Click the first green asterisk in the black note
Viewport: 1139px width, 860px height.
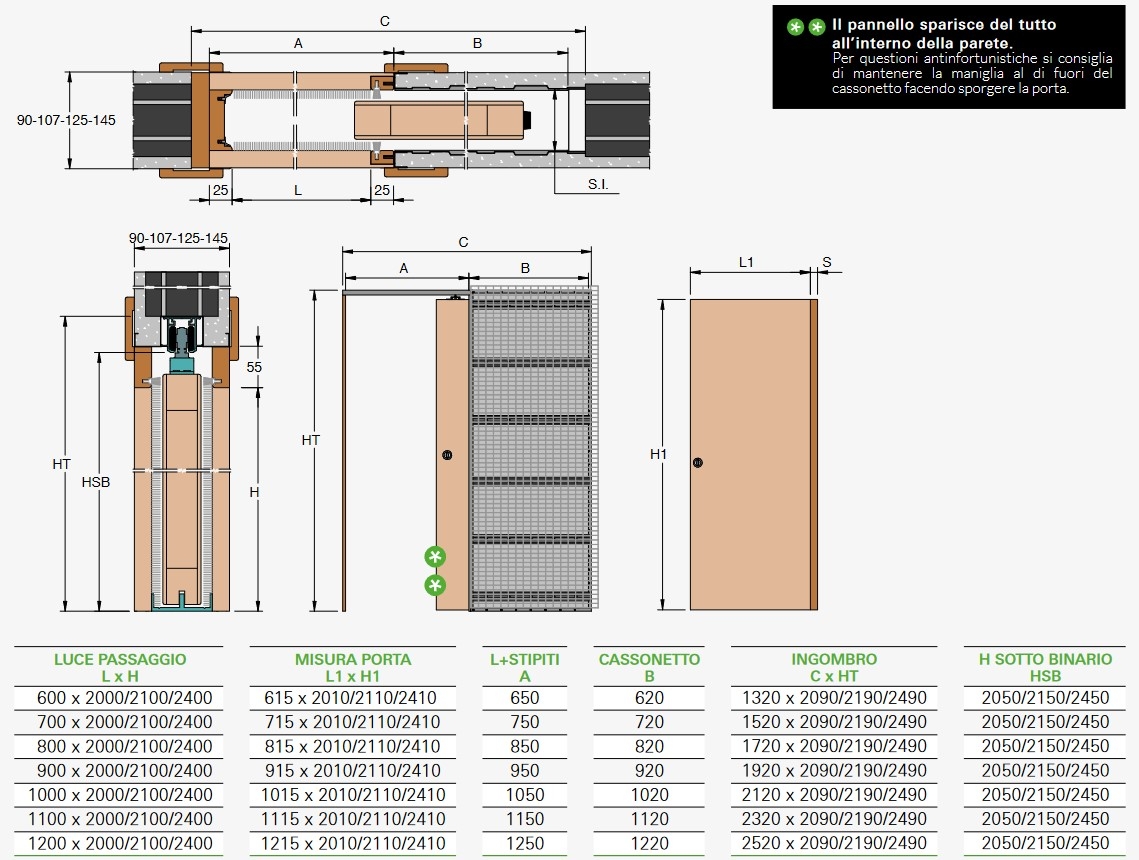click(x=796, y=27)
